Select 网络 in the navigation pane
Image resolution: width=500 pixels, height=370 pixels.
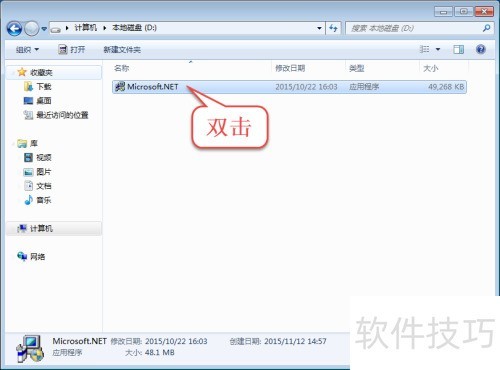click(38, 256)
